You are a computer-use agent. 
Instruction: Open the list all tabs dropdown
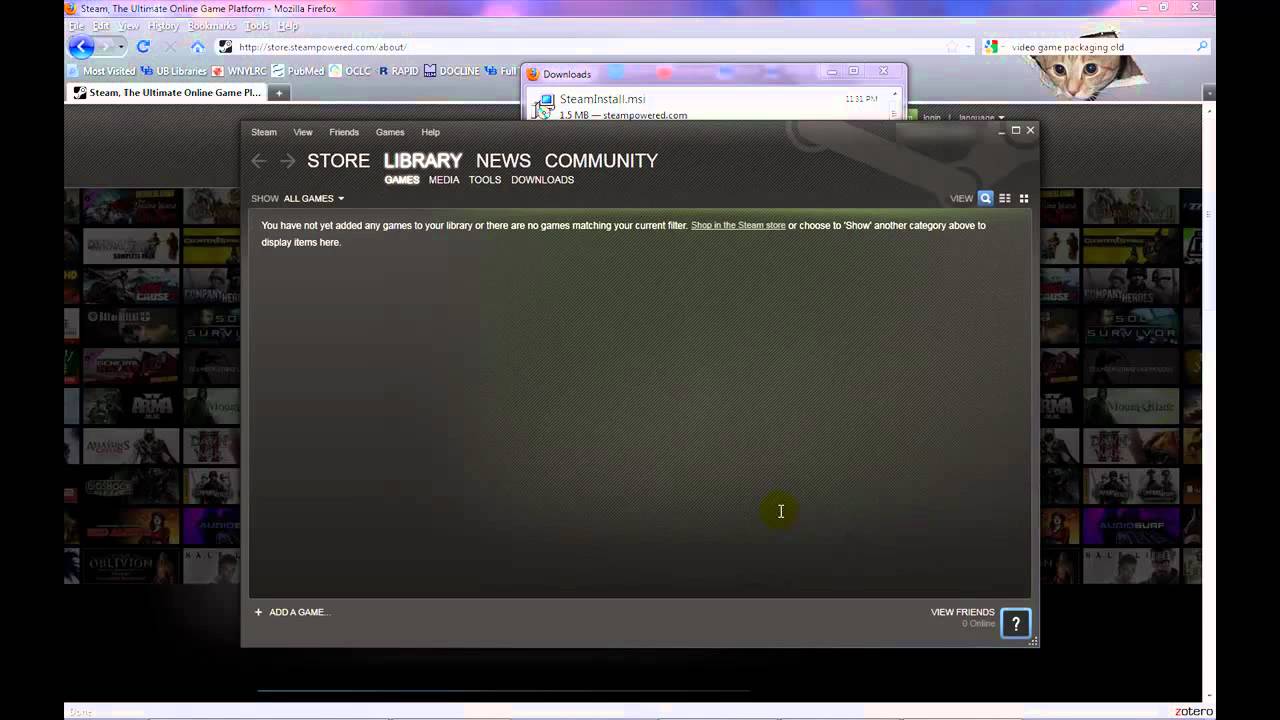1209,93
